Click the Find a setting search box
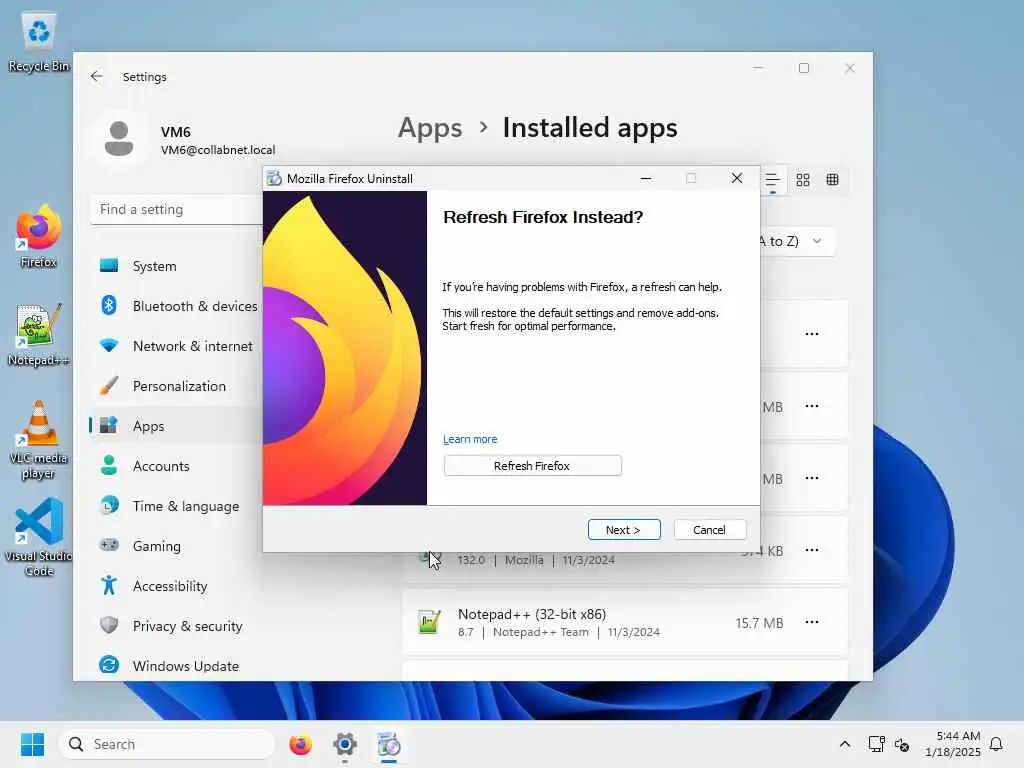The height and width of the screenshot is (768, 1024). (176, 209)
